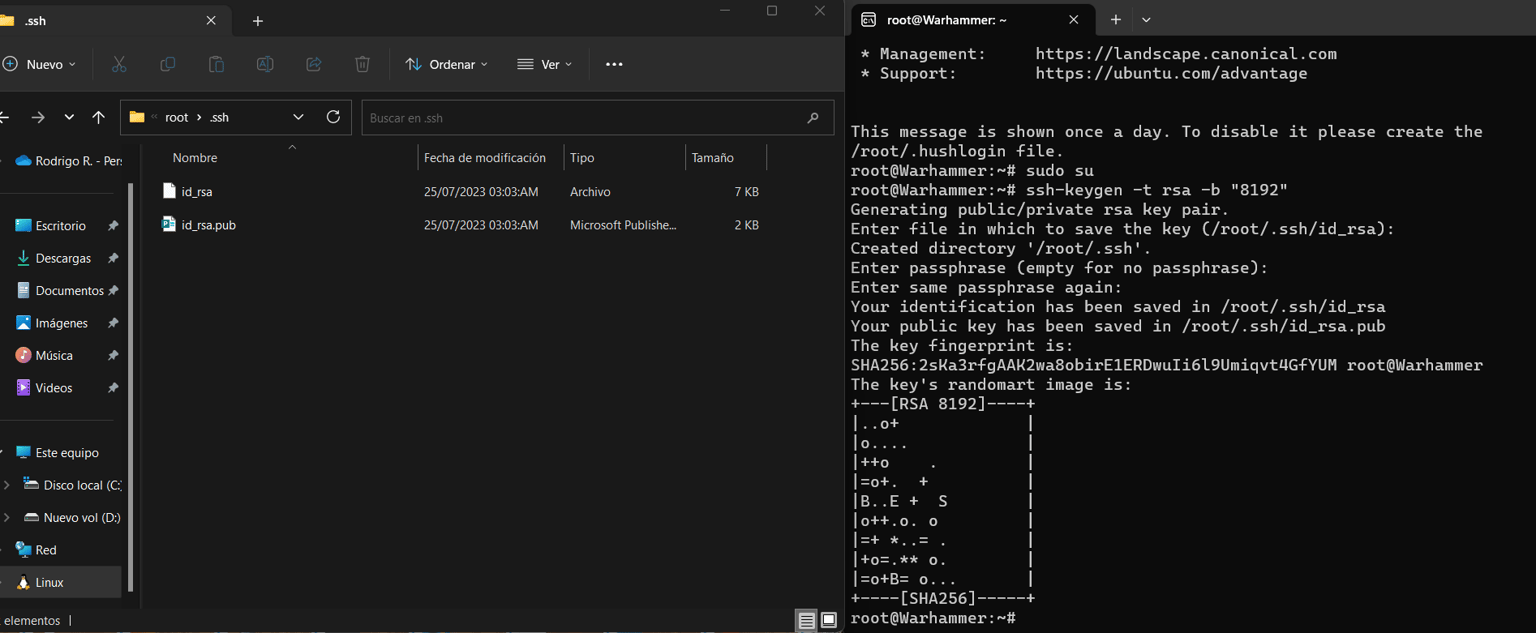The width and height of the screenshot is (1536, 633).
Task: Open Escritorio in the sidebar
Action: [61, 226]
